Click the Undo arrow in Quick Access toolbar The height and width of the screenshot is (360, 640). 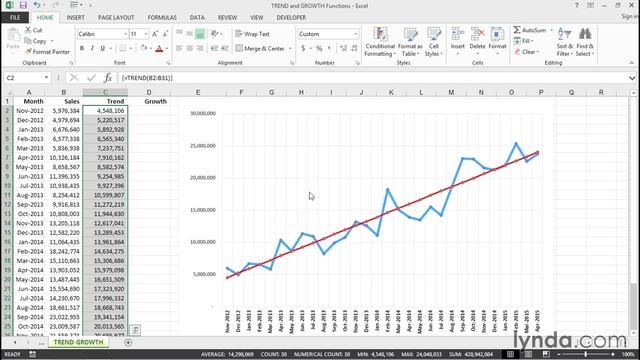pos(37,5)
